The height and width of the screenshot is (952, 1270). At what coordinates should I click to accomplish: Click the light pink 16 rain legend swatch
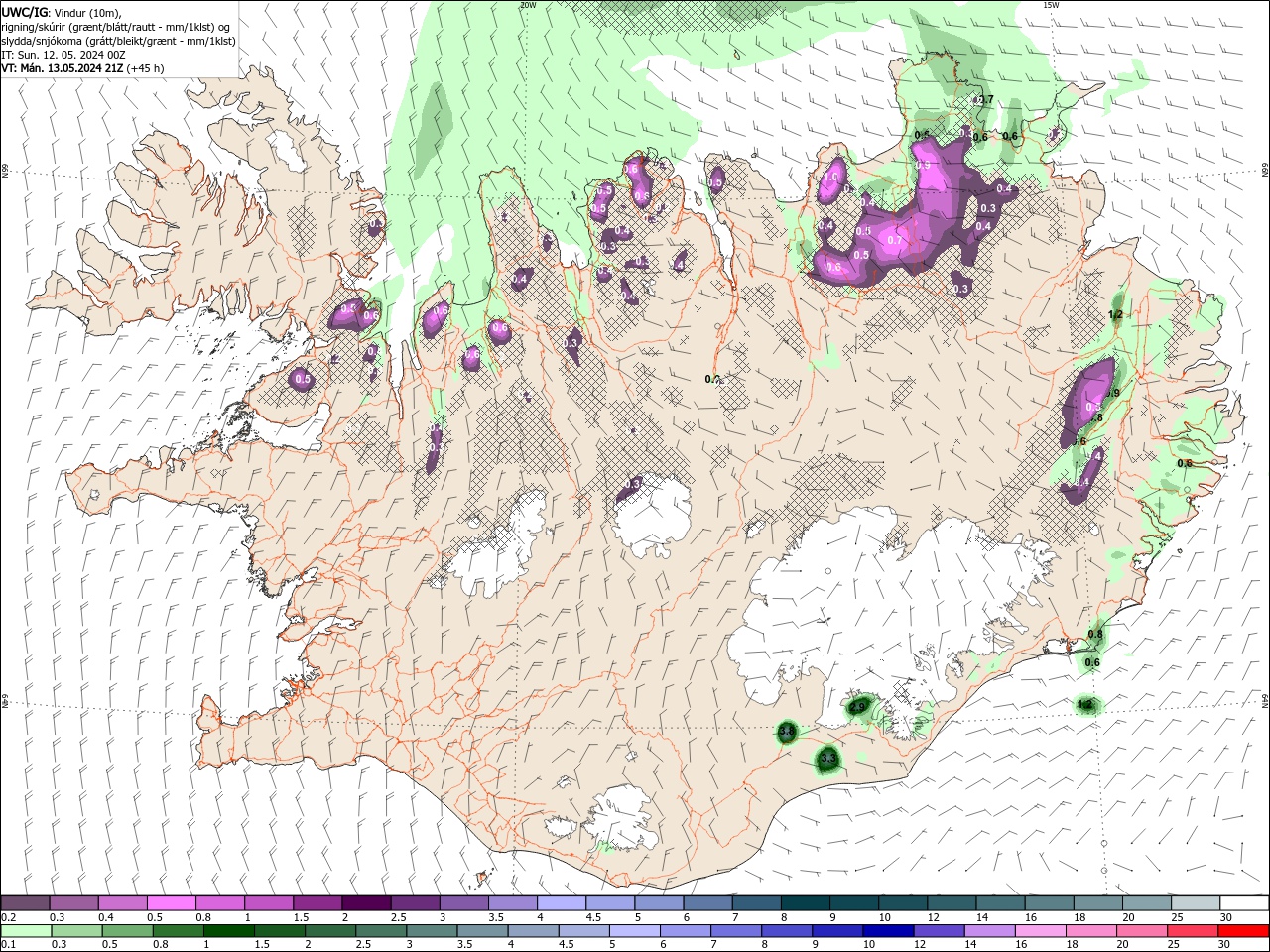(x=1040, y=931)
